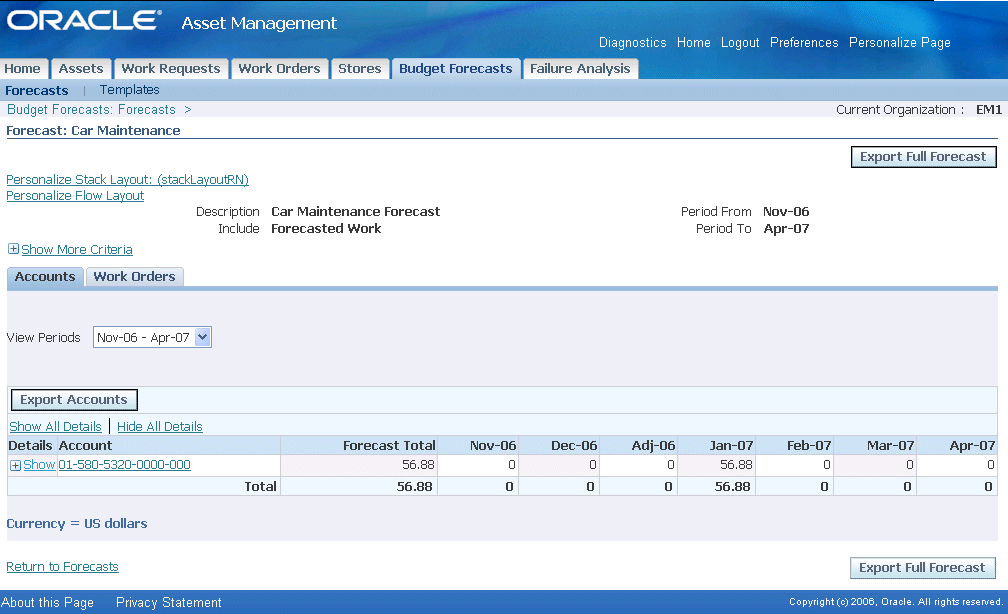Click Period To value Apr-07
Image resolution: width=1008 pixels, height=614 pixels.
(x=786, y=229)
